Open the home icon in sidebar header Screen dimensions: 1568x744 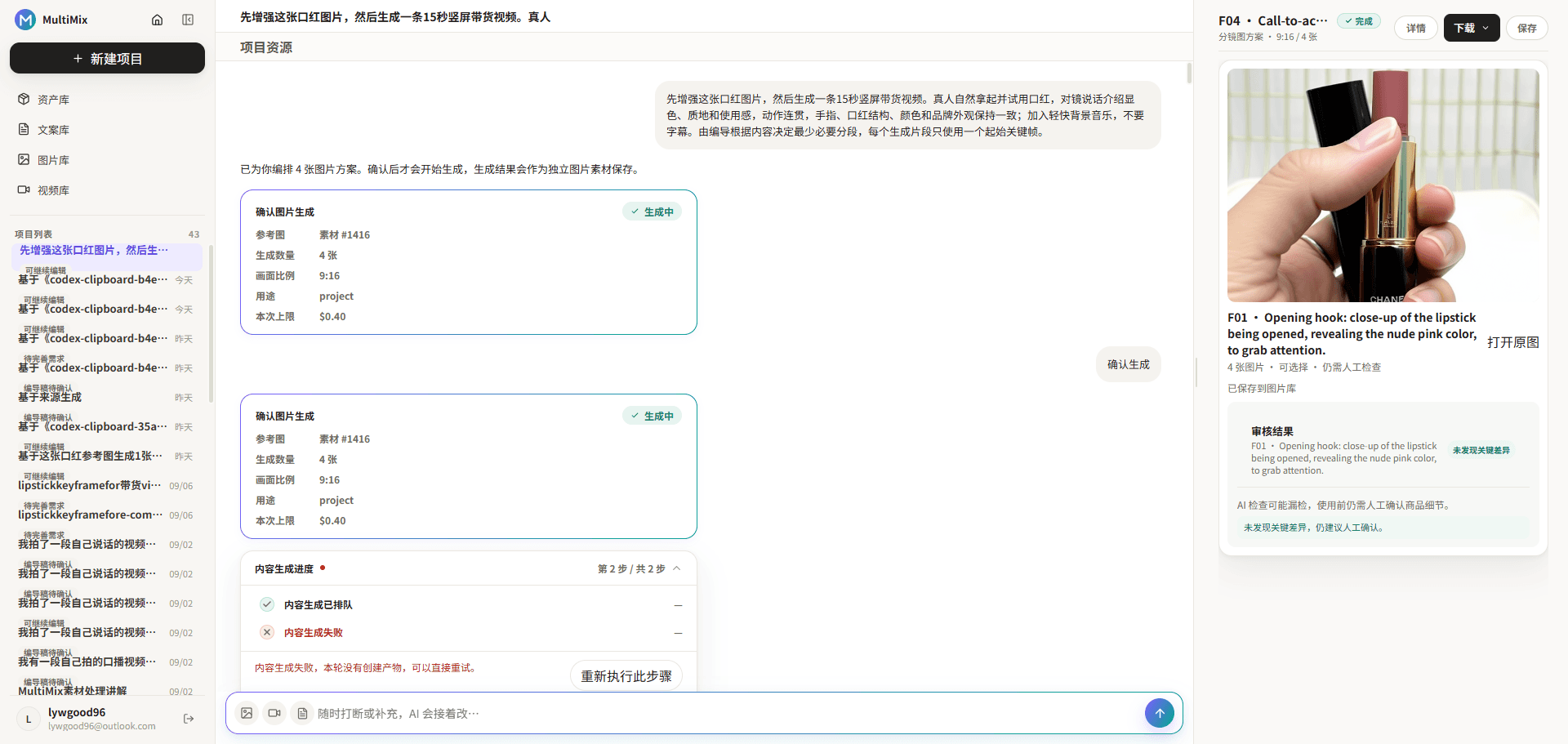tap(158, 20)
